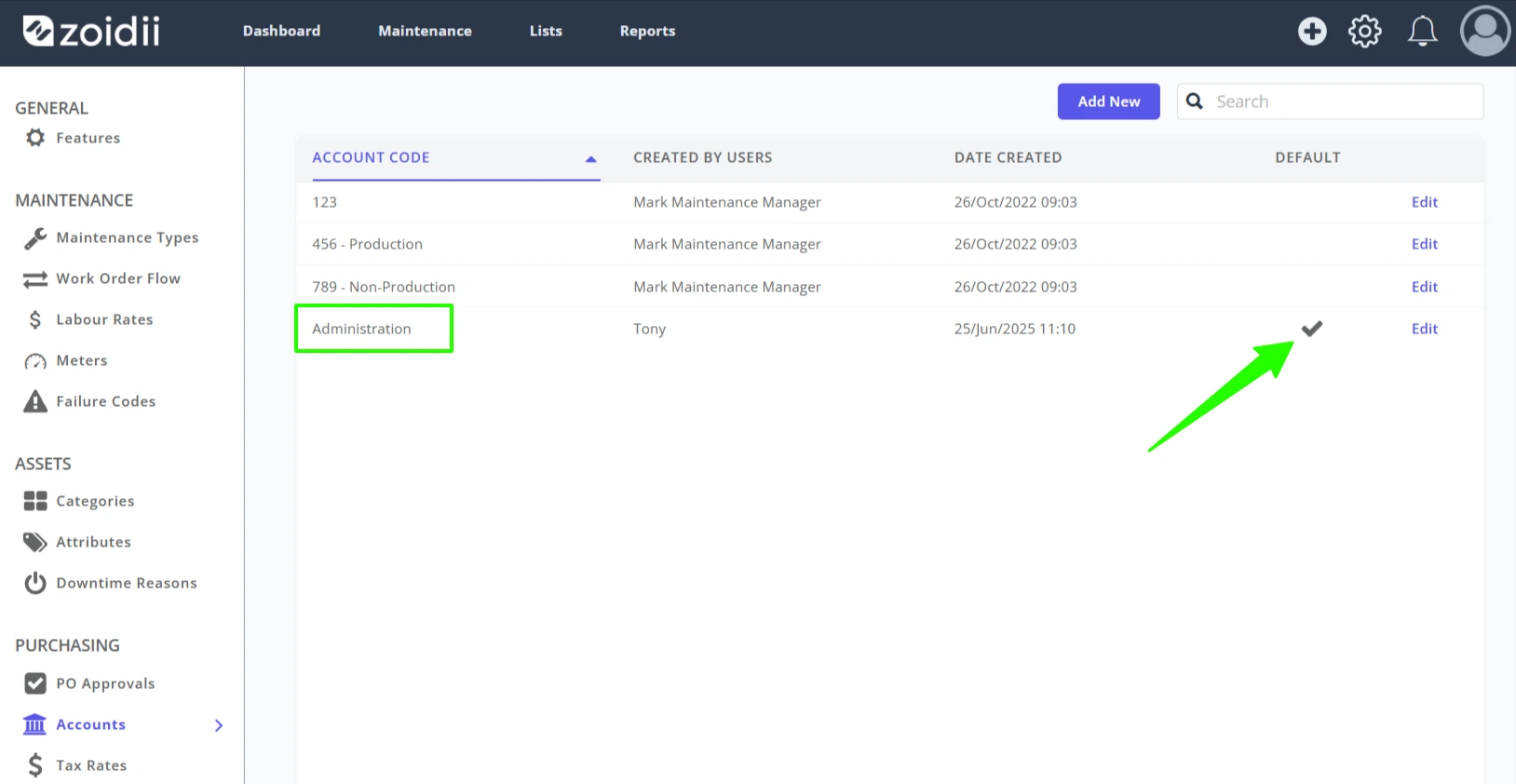Image resolution: width=1516 pixels, height=784 pixels.
Task: Click the search magnifier icon
Action: [x=1195, y=101]
